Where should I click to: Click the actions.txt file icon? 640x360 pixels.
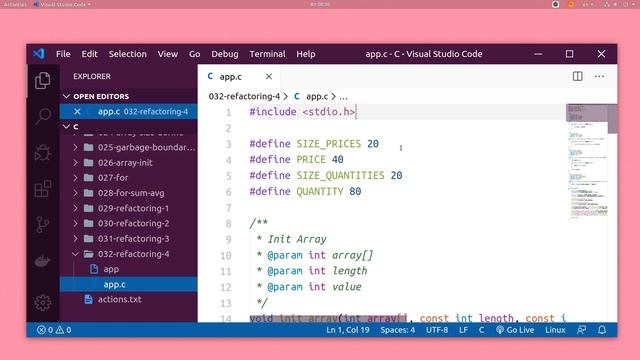[88, 299]
